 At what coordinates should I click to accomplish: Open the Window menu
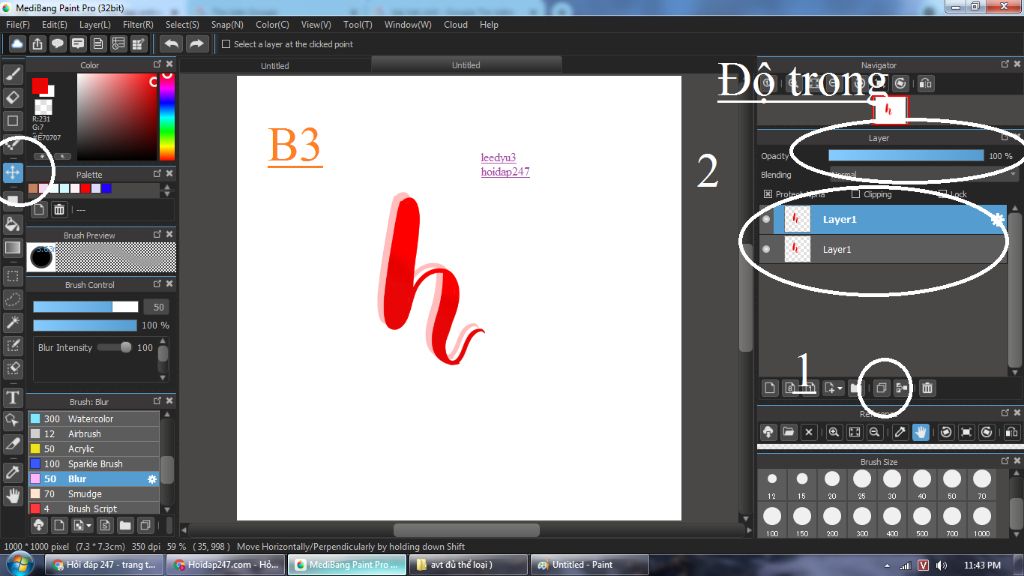[x=408, y=25]
